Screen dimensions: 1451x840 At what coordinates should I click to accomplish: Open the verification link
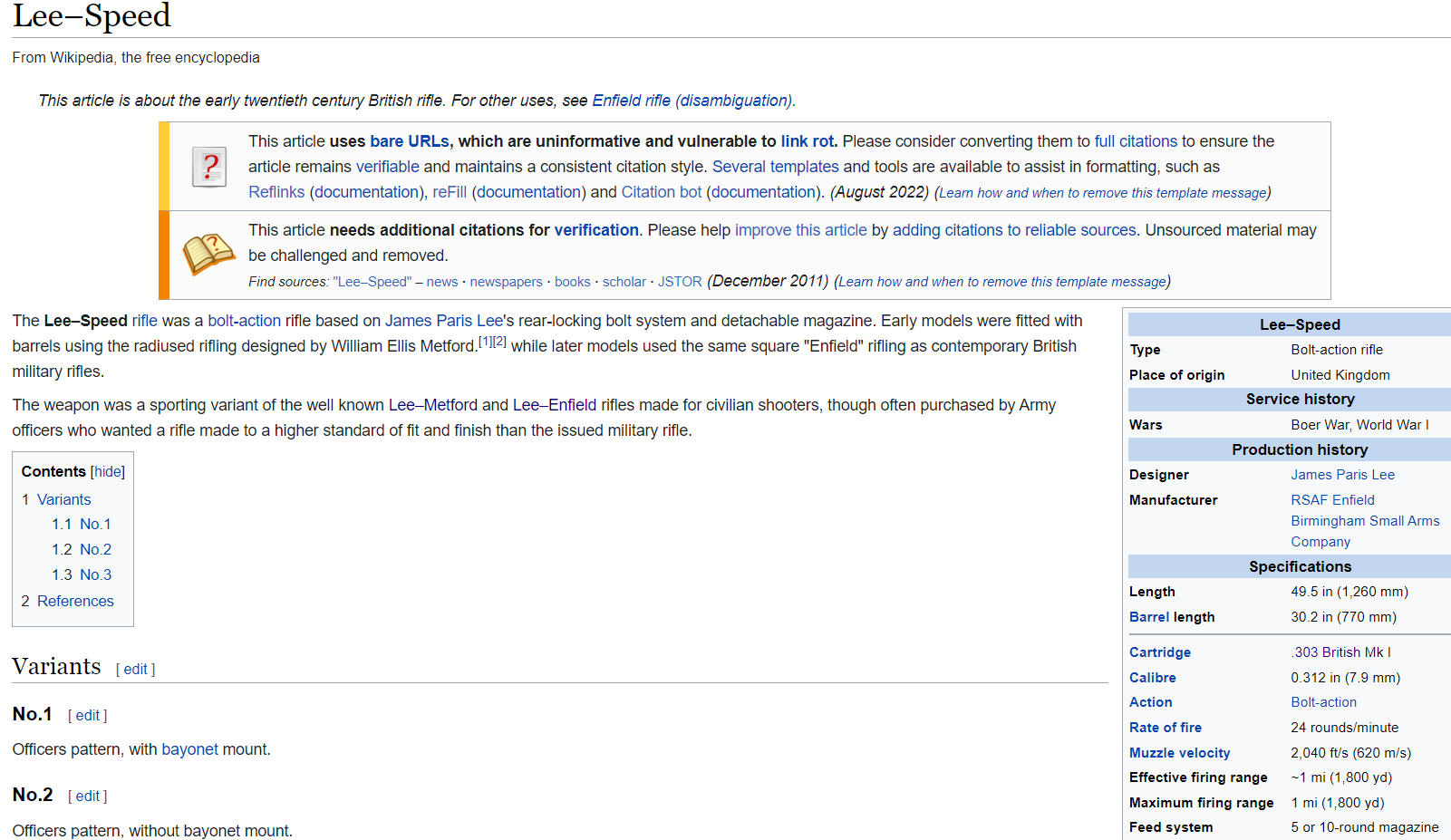(596, 230)
